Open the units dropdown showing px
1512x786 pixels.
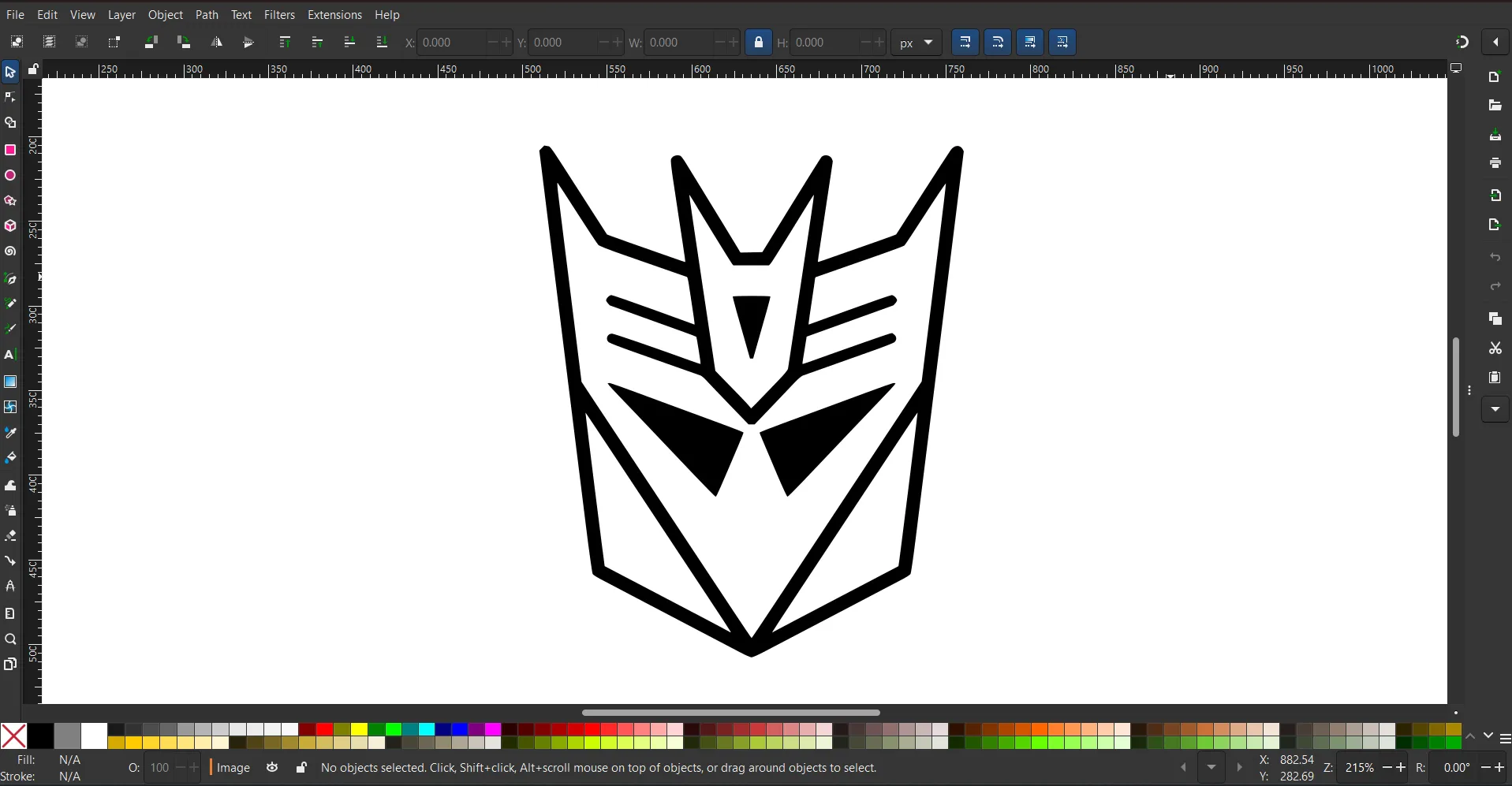point(916,42)
